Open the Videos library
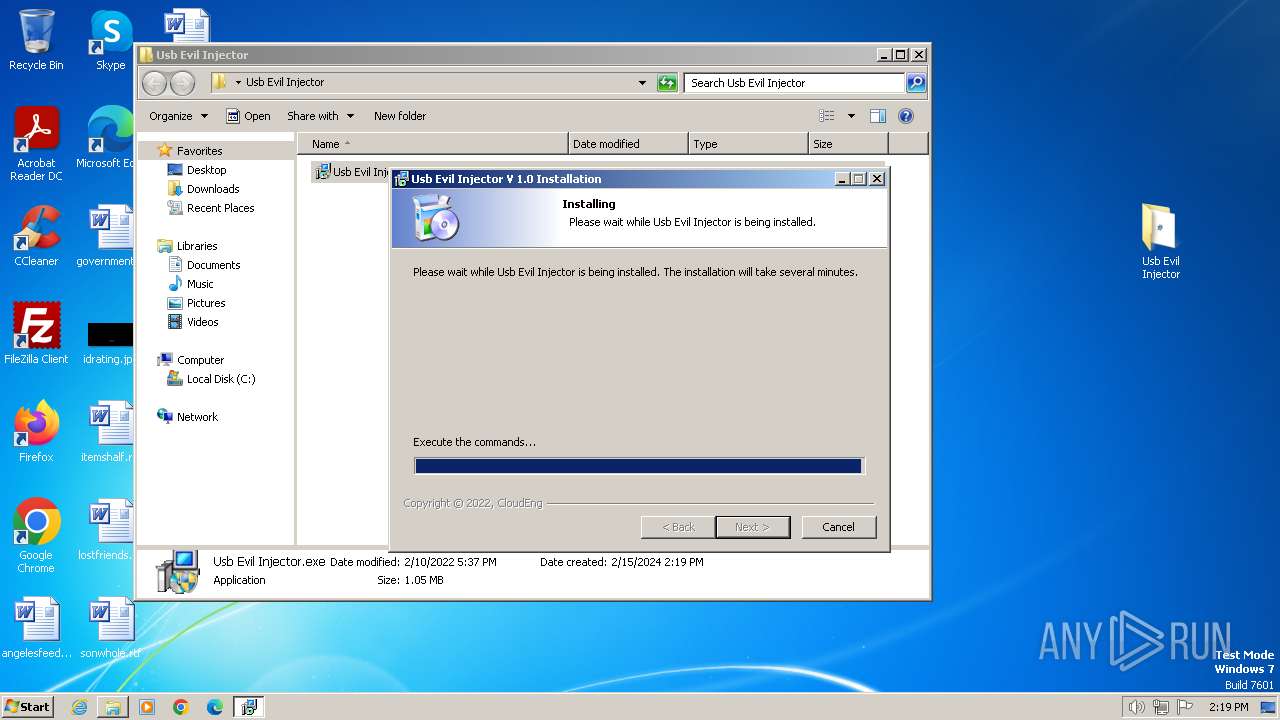Image resolution: width=1280 pixels, height=720 pixels. coord(202,322)
